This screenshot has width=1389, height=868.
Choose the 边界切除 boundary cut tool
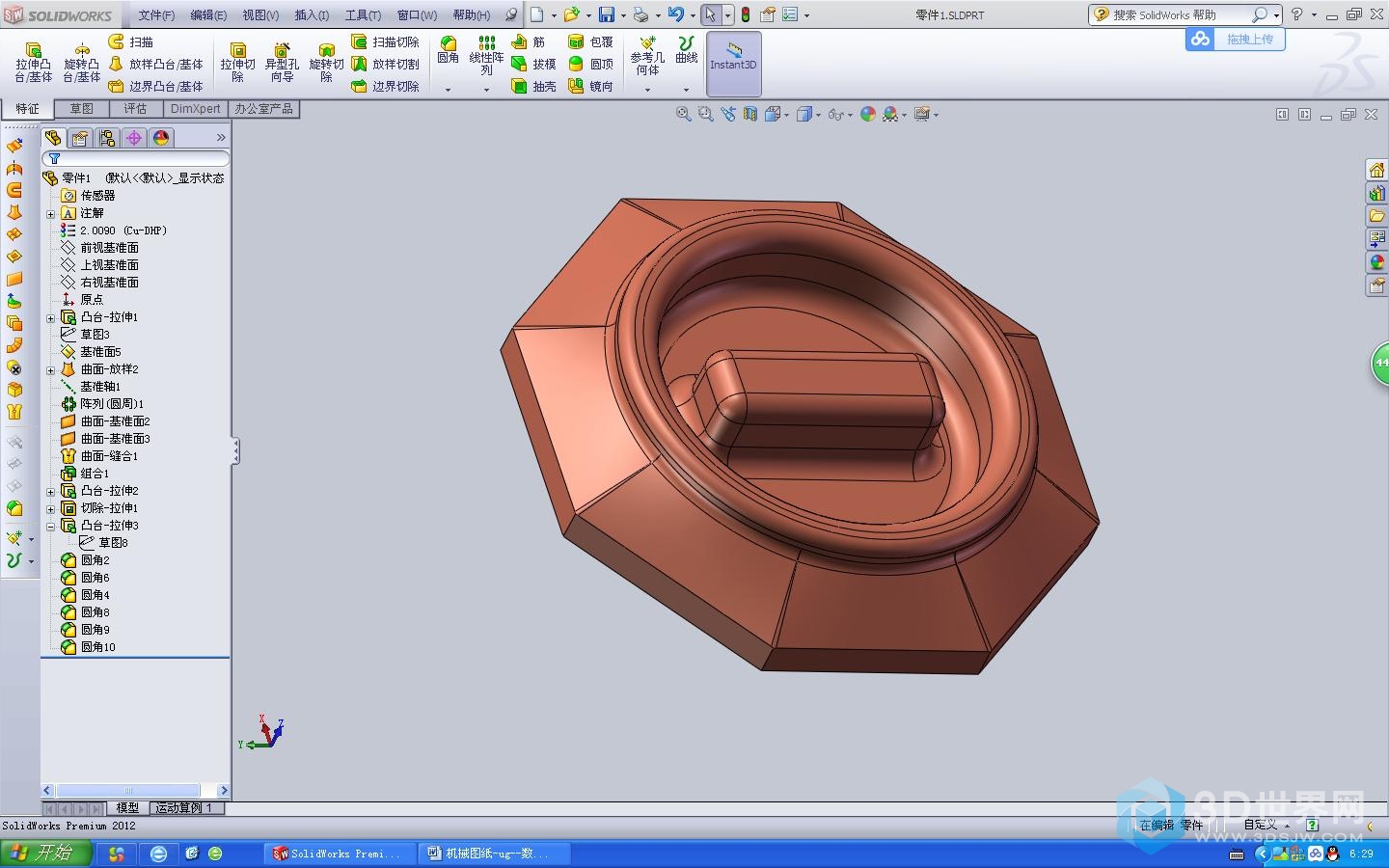(x=385, y=86)
